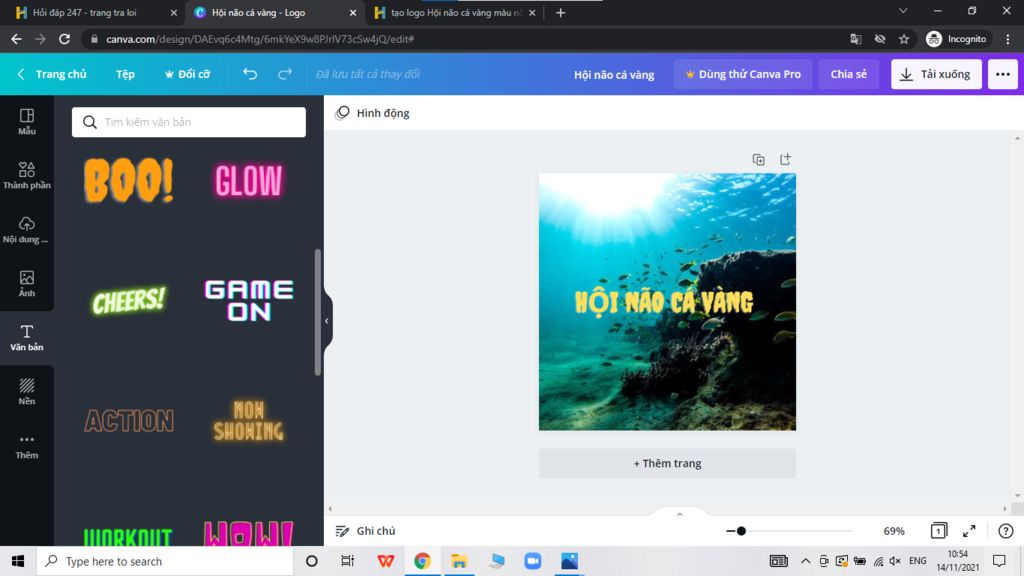Open the Đổi cỡ resize menu
The width and height of the screenshot is (1024, 576).
pos(187,74)
